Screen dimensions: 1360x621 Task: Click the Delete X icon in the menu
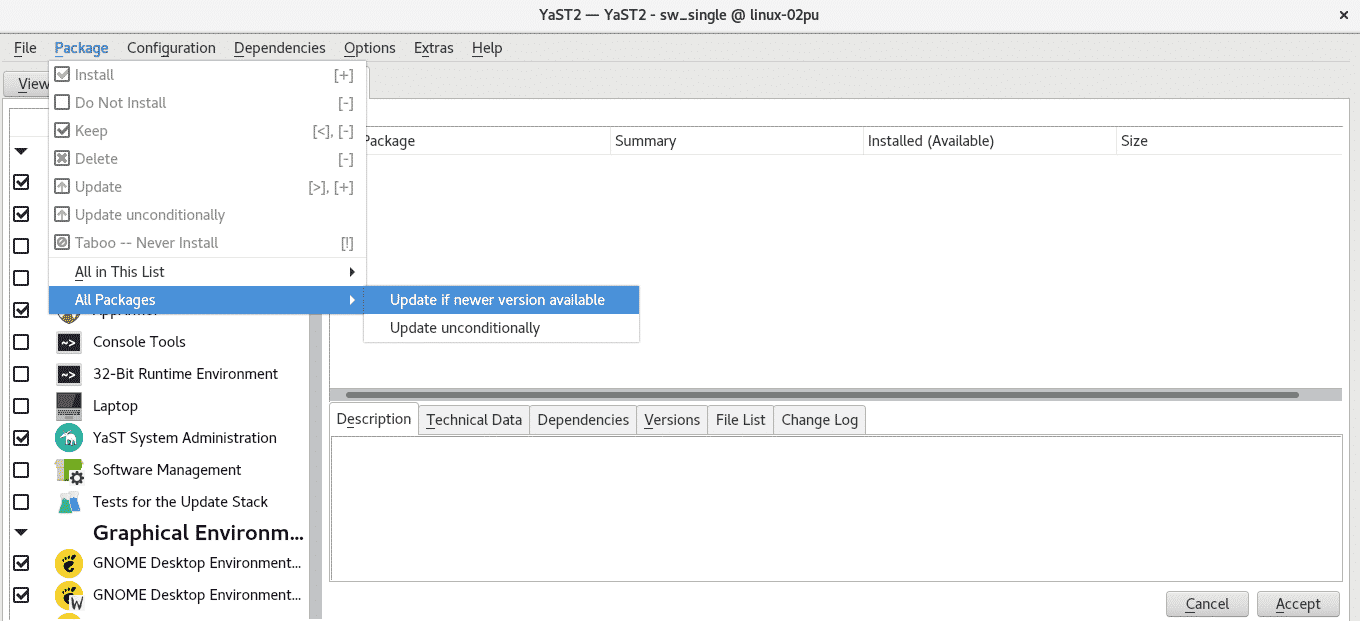[62, 159]
